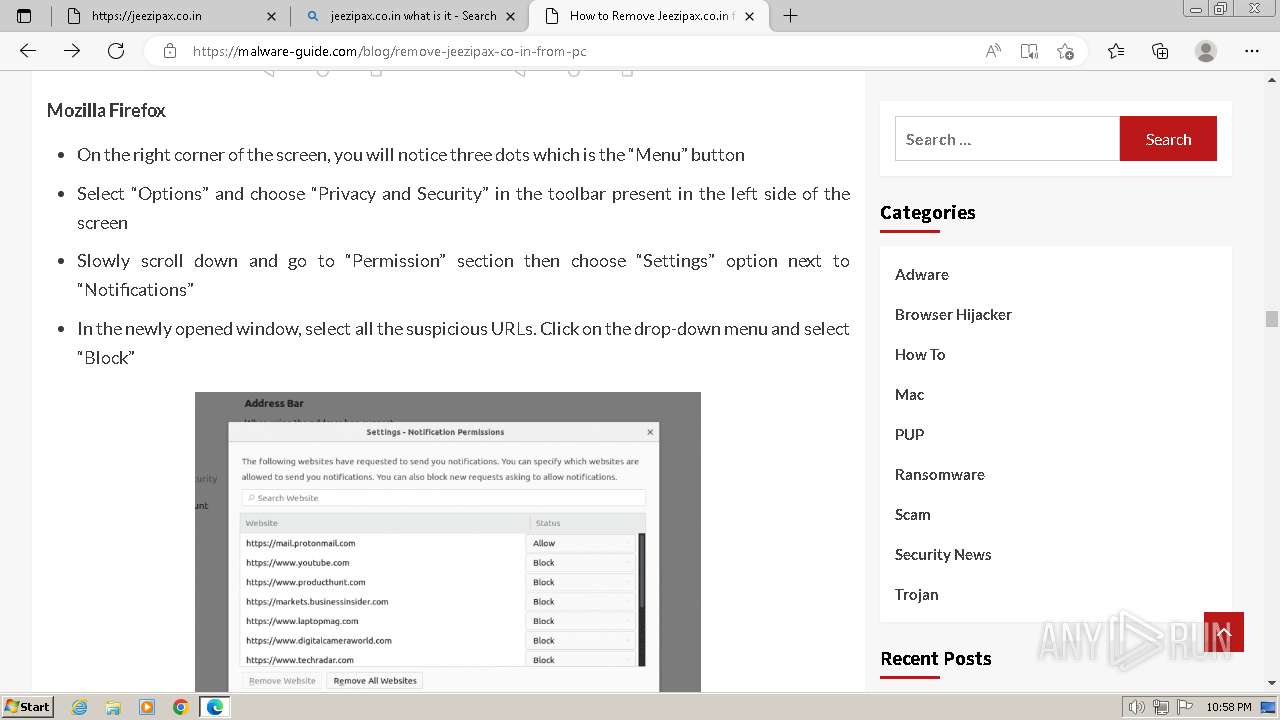Viewport: 1280px width, 720px height.
Task: Open a new browser tab
Action: (790, 16)
